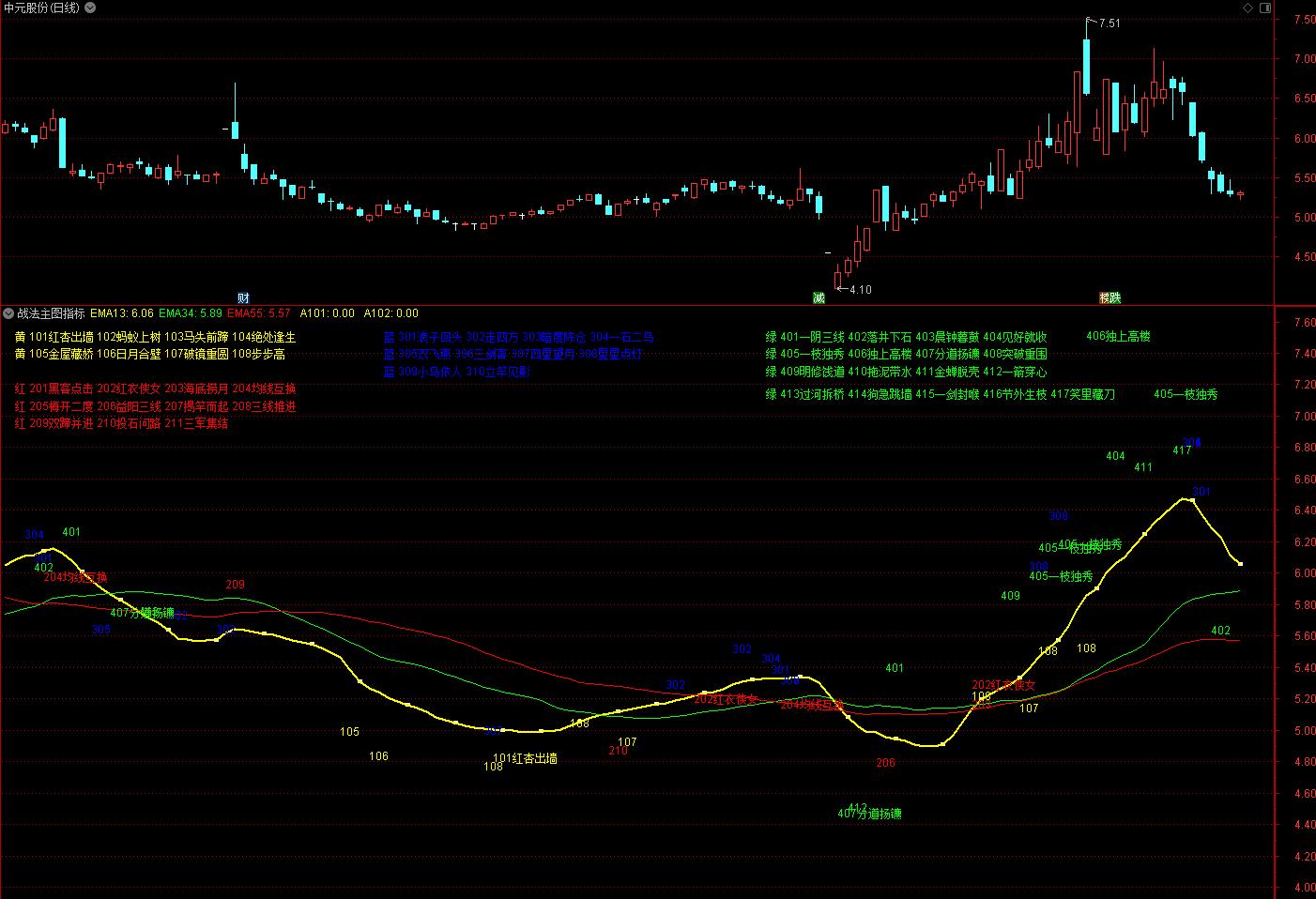Select the 中元股份(日线) chart title
This screenshot has height=899, width=1316.
tap(41, 8)
